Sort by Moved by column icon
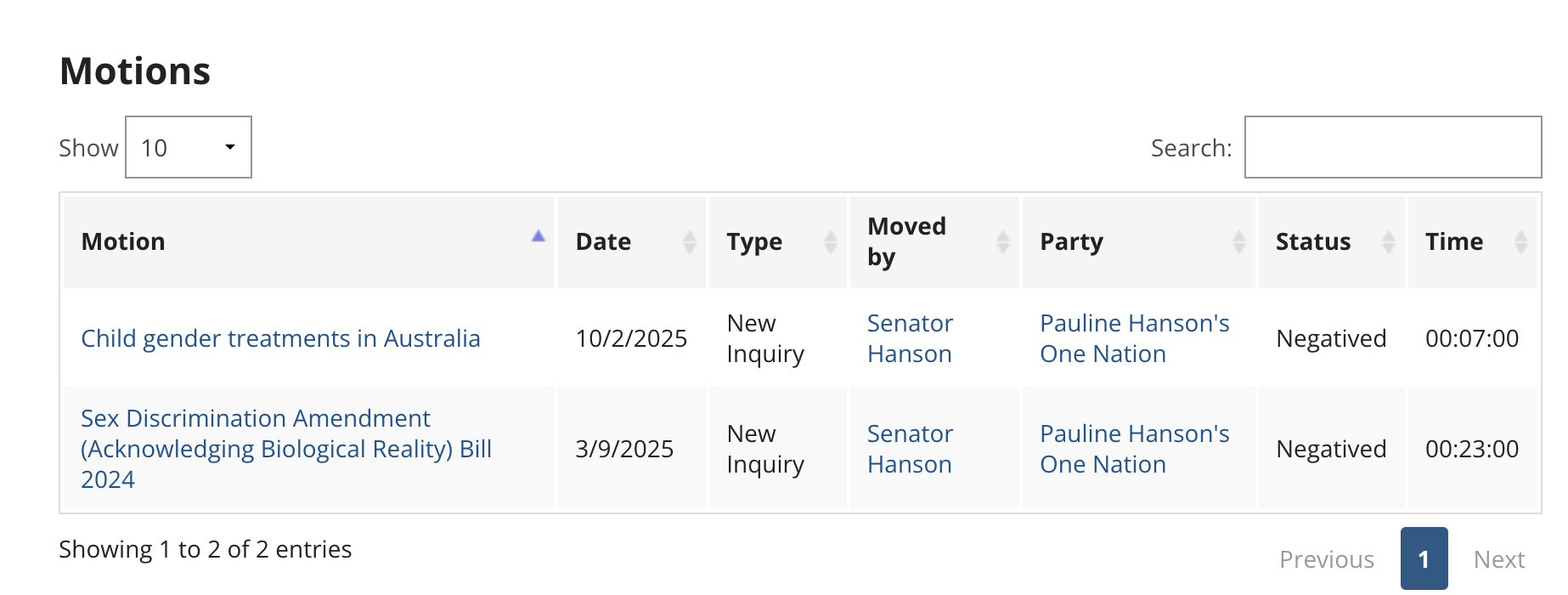The width and height of the screenshot is (1568, 595). (x=1002, y=242)
